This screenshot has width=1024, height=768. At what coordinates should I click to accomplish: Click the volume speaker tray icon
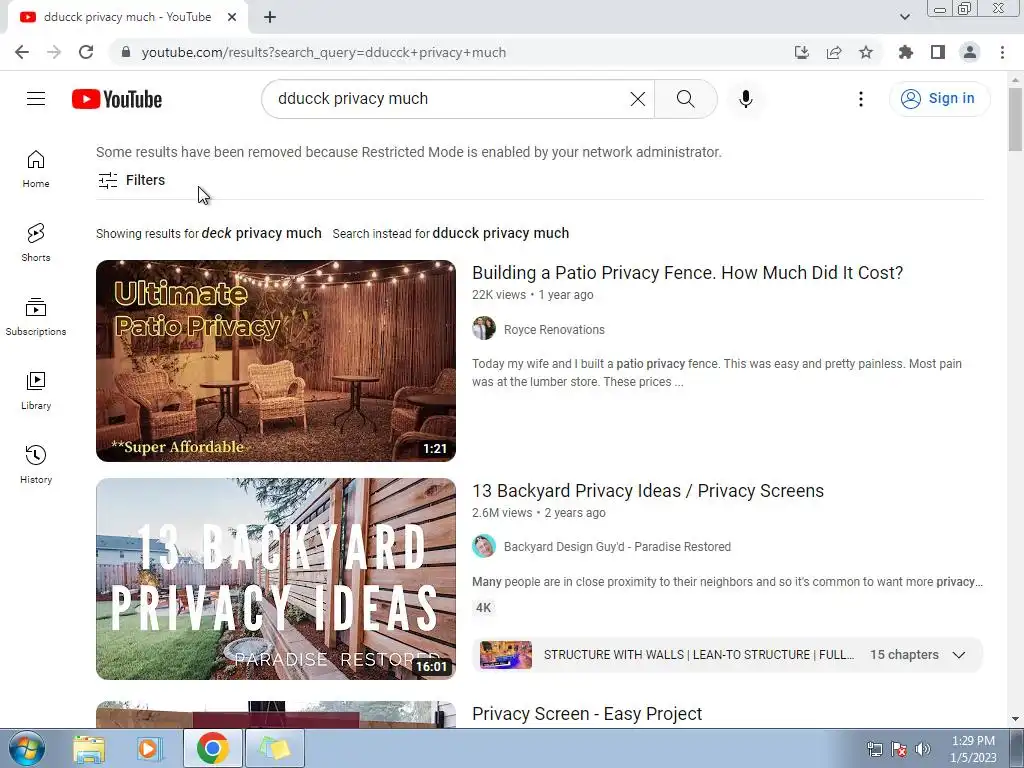pos(923,749)
